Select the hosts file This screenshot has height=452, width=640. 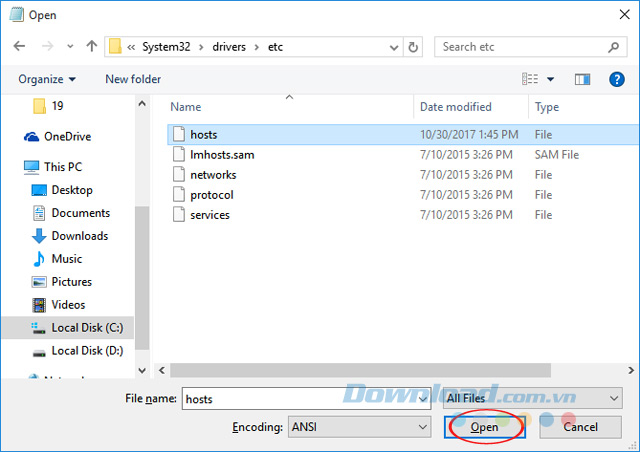403,135
